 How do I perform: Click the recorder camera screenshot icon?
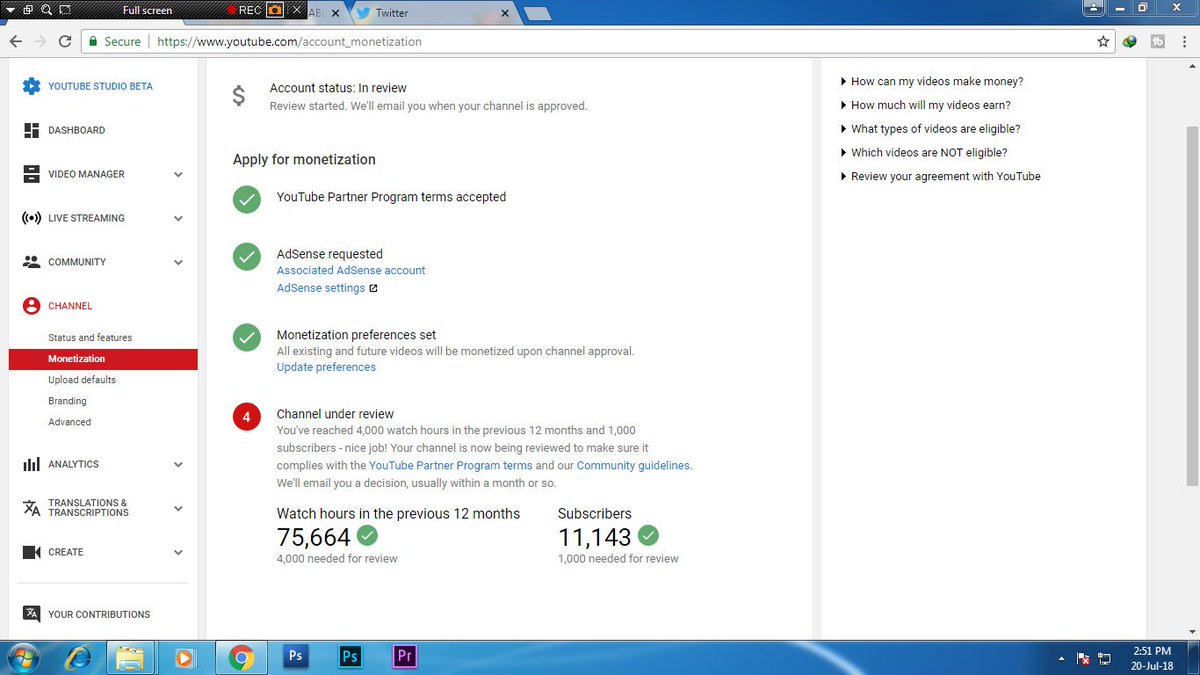[x=273, y=11]
